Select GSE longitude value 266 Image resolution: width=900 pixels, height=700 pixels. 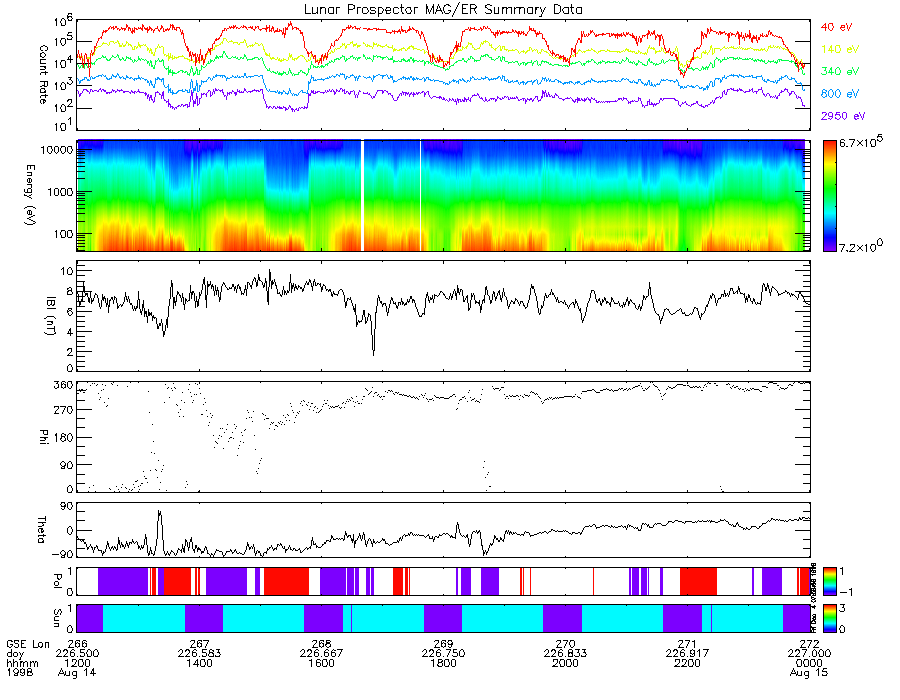click(77, 644)
